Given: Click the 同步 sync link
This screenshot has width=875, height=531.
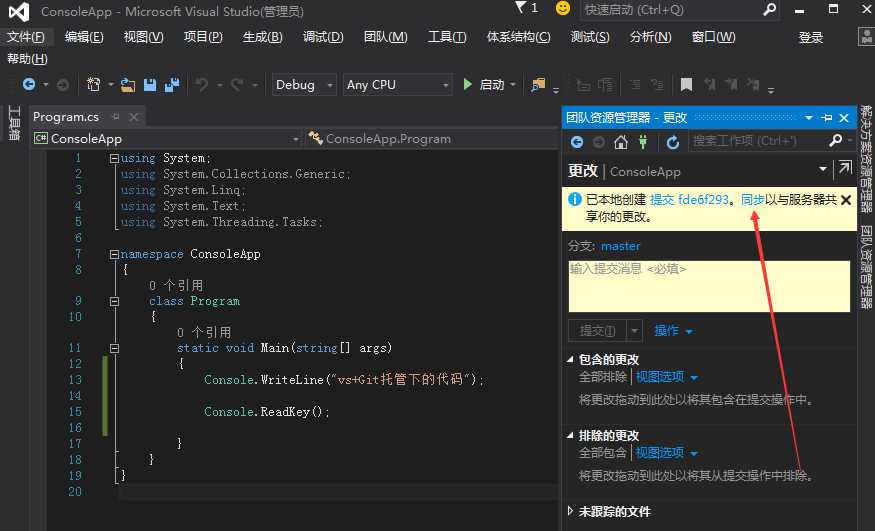Looking at the screenshot, I should pos(752,200).
